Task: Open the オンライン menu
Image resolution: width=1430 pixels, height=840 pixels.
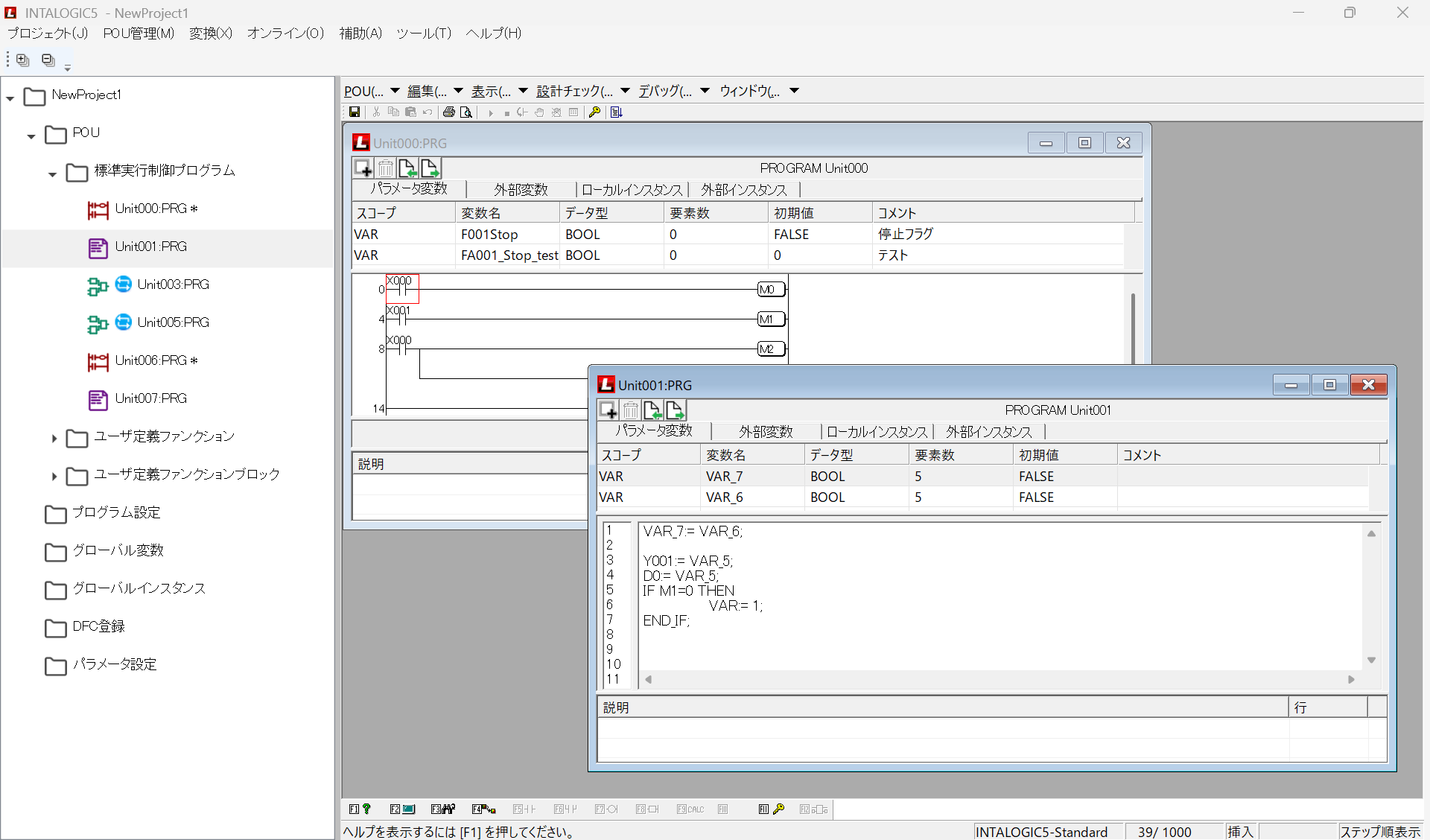Action: point(285,33)
